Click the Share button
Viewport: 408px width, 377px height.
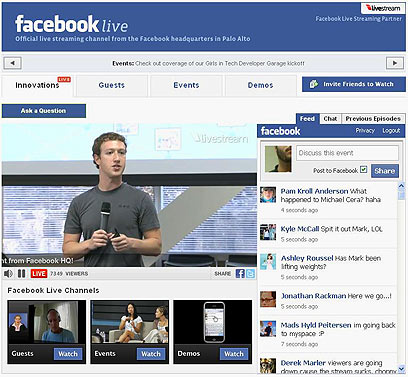click(385, 171)
